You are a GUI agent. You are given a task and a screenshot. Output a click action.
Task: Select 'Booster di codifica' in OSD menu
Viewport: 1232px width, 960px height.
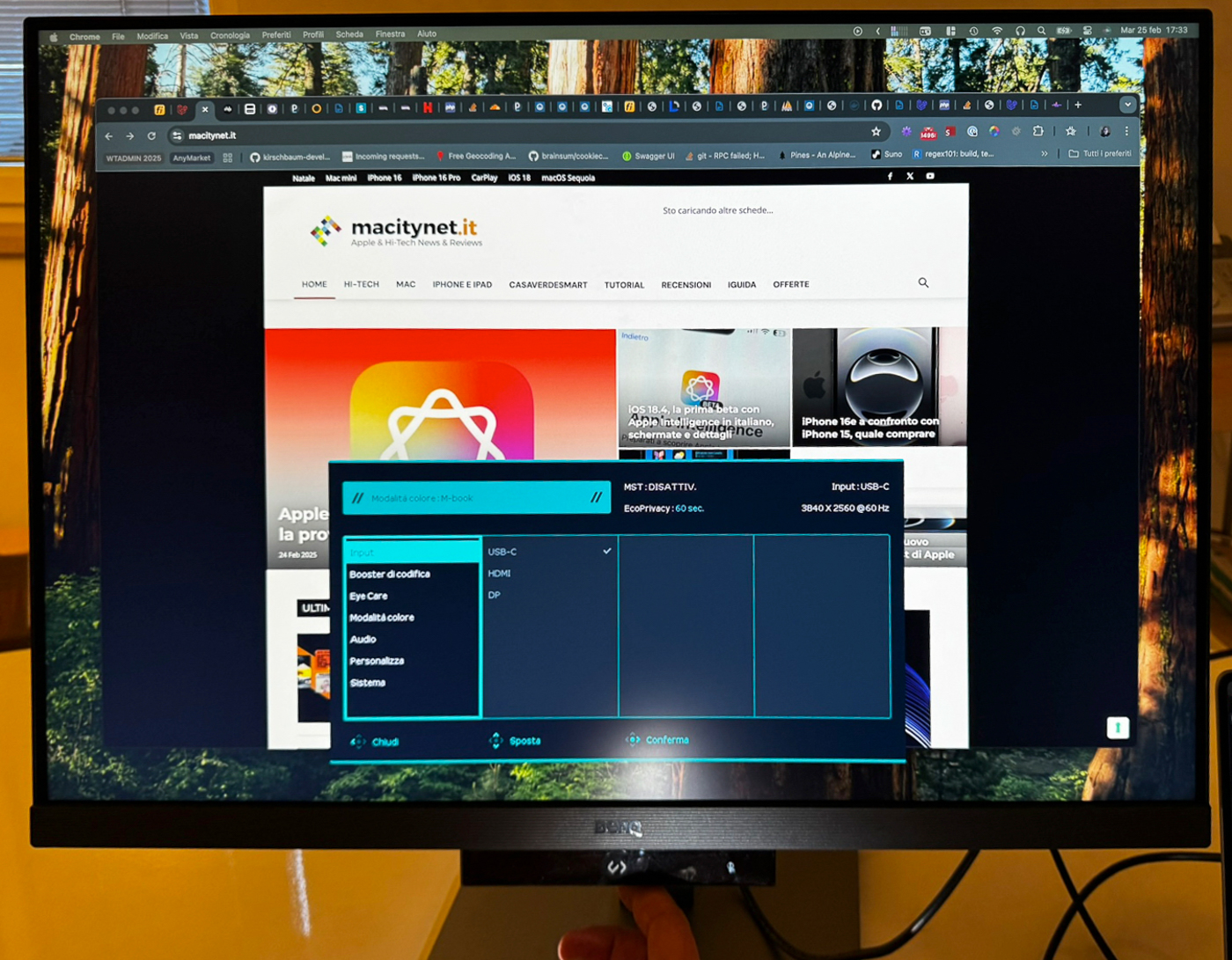pos(390,574)
